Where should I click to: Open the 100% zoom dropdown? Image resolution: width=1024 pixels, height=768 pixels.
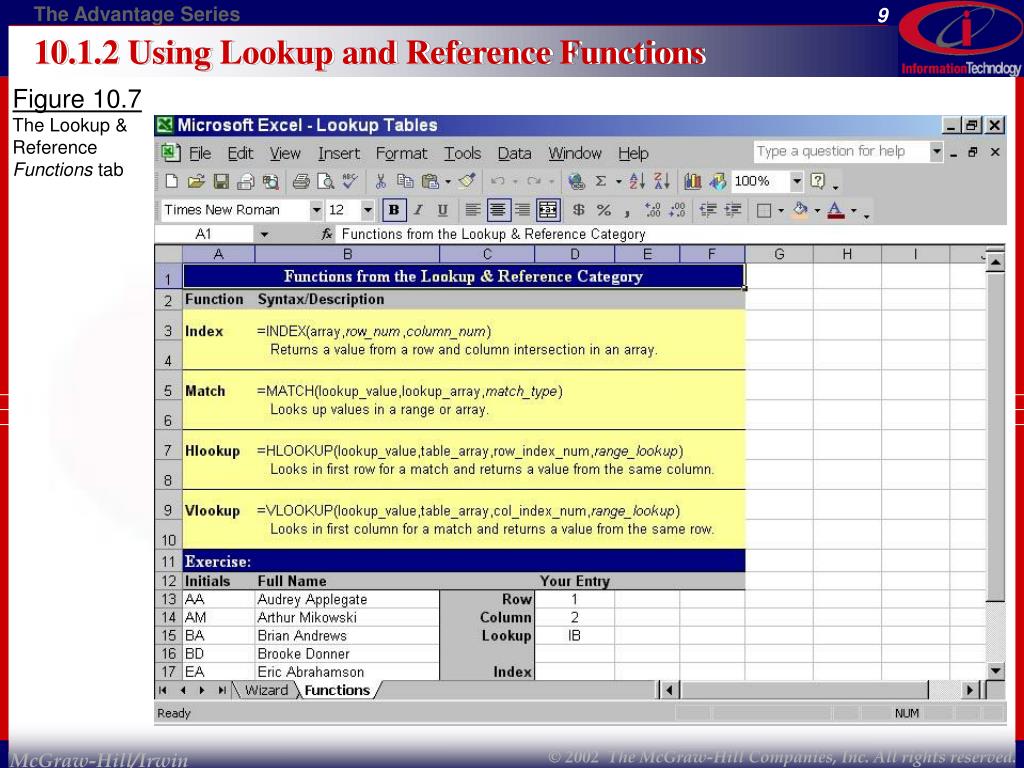(797, 182)
